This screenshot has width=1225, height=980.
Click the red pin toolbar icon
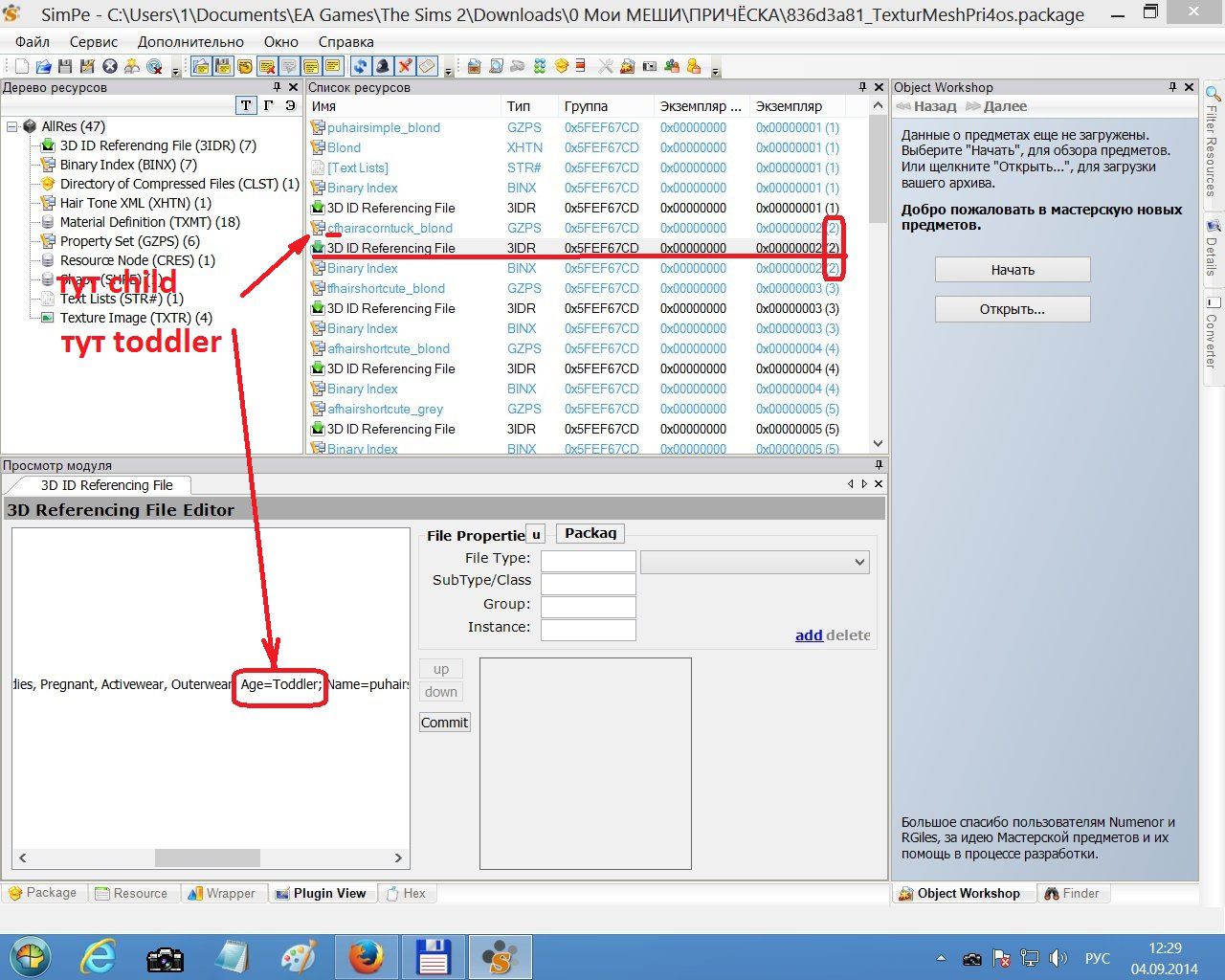coord(405,66)
